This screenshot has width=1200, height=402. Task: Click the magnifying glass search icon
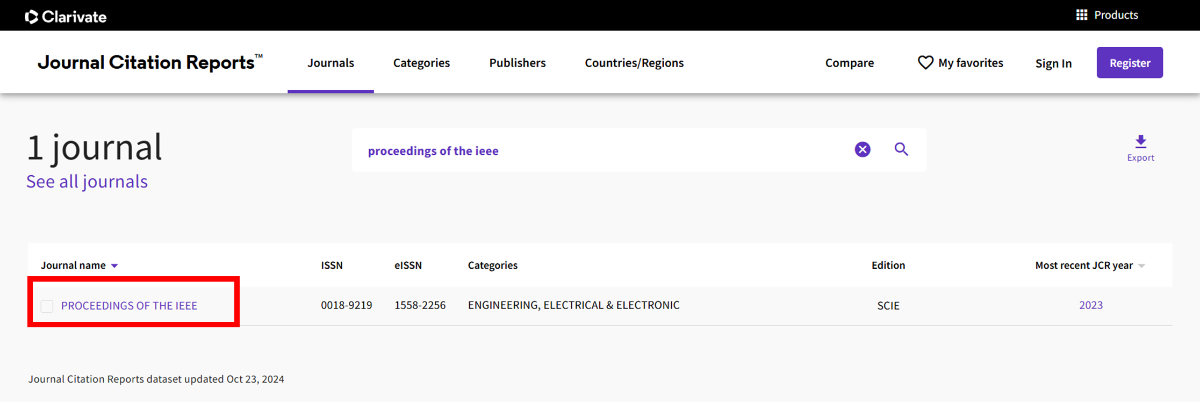901,150
